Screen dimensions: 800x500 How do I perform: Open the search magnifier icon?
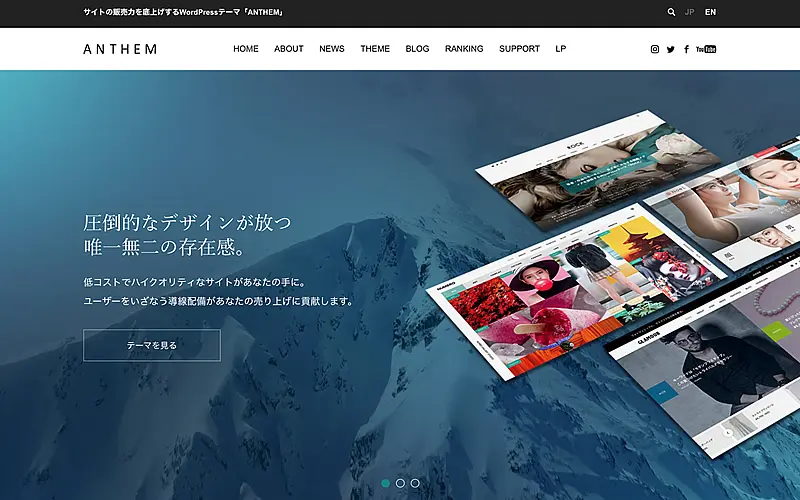[671, 12]
